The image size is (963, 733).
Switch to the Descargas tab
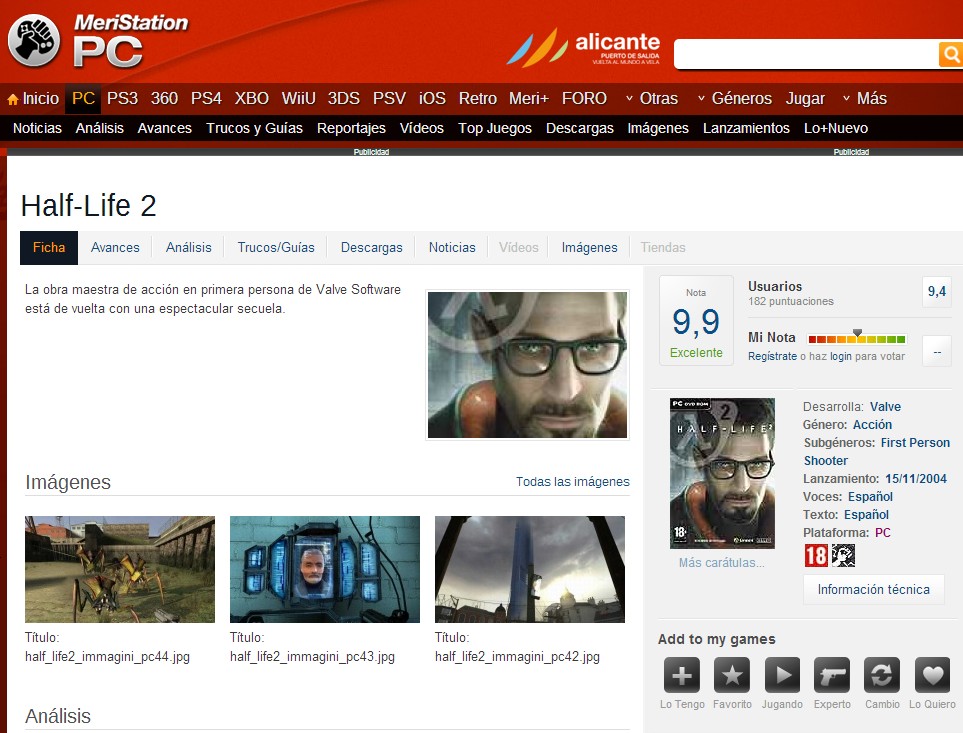(x=372, y=247)
